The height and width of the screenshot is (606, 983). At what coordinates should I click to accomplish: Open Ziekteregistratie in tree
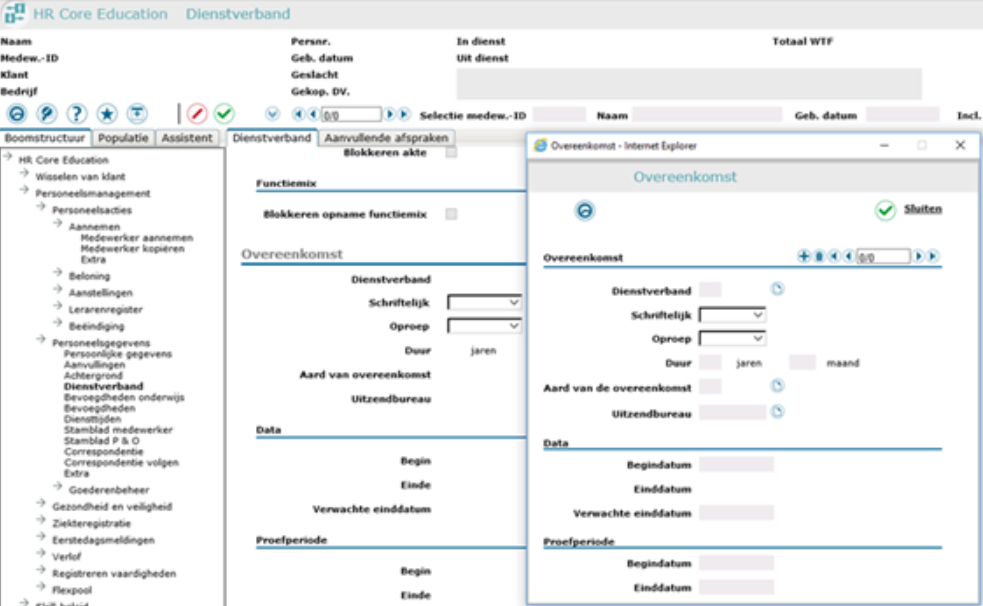[92, 523]
